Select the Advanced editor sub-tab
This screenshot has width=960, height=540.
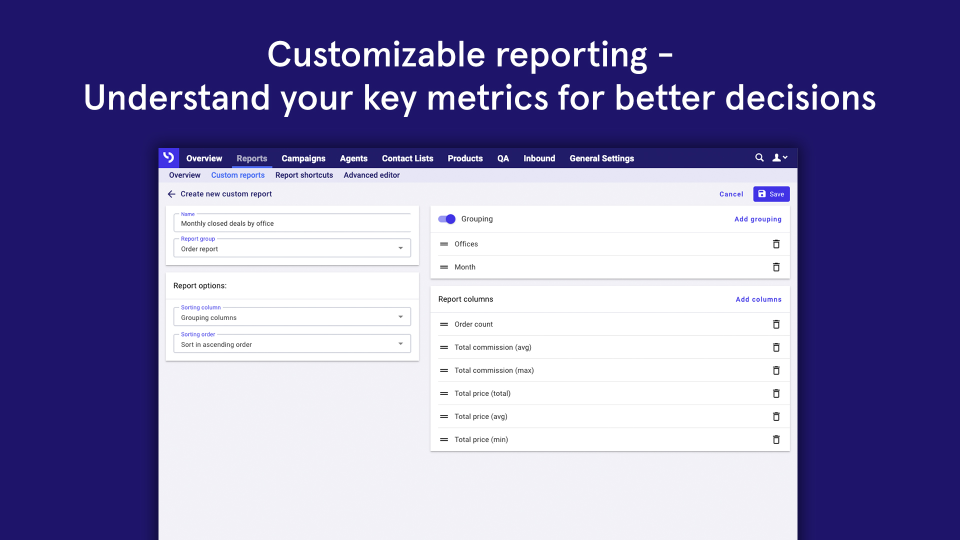pos(372,175)
